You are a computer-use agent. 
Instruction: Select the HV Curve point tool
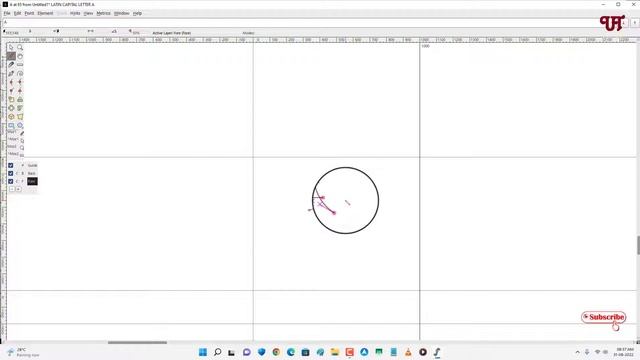point(20,82)
